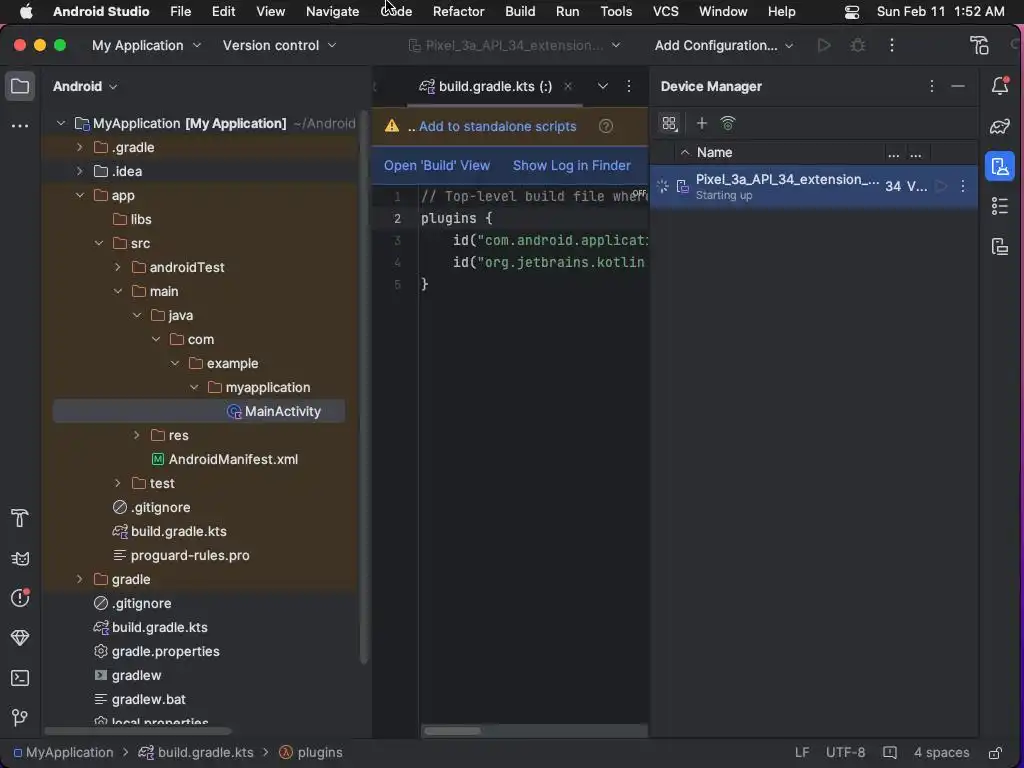Click the plugins breadcrumb
This screenshot has width=1024, height=768.
tap(311, 752)
